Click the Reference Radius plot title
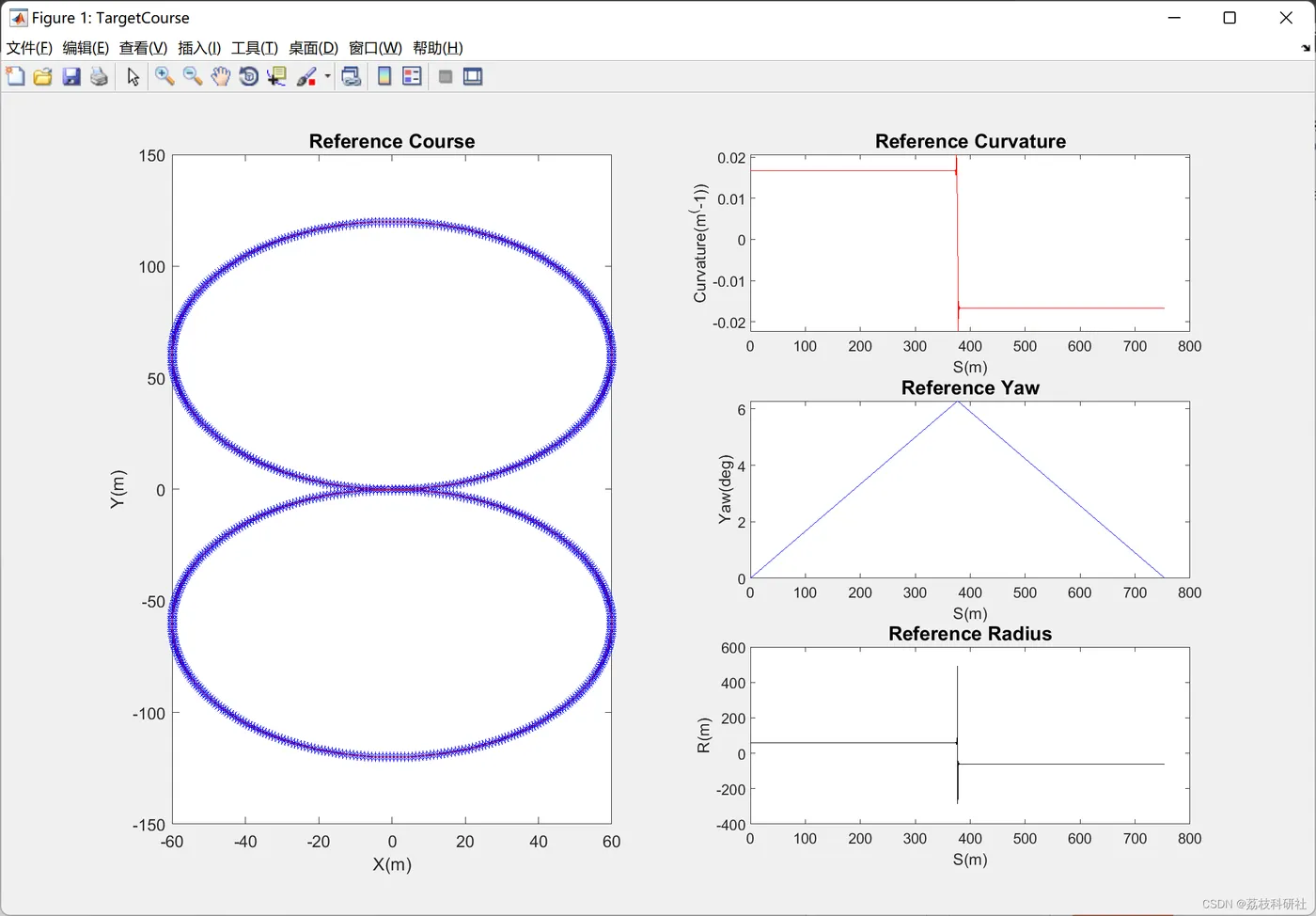 click(x=970, y=634)
